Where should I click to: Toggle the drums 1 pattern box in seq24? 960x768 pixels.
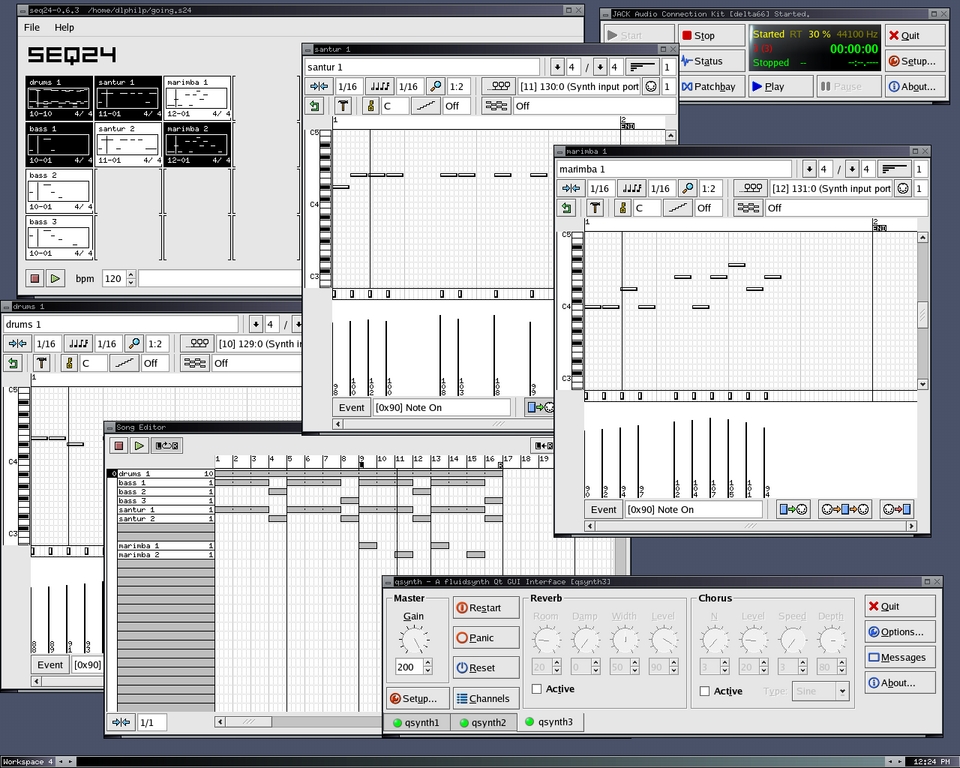[59, 98]
